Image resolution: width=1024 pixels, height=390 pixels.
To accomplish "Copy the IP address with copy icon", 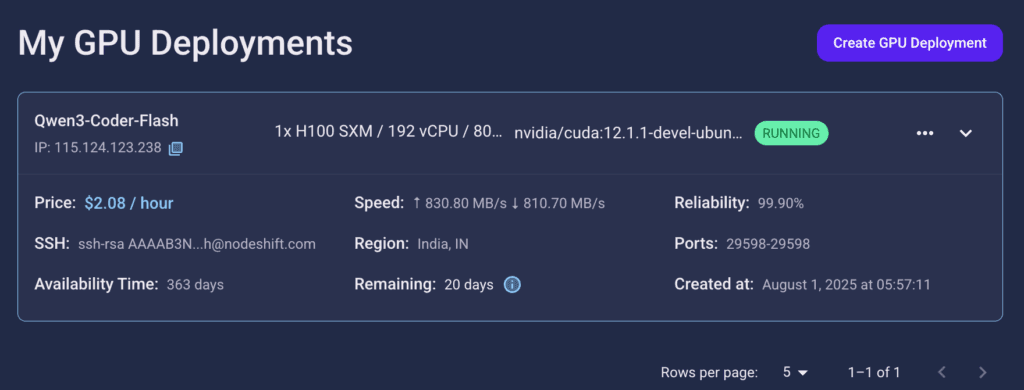I will tap(176, 149).
